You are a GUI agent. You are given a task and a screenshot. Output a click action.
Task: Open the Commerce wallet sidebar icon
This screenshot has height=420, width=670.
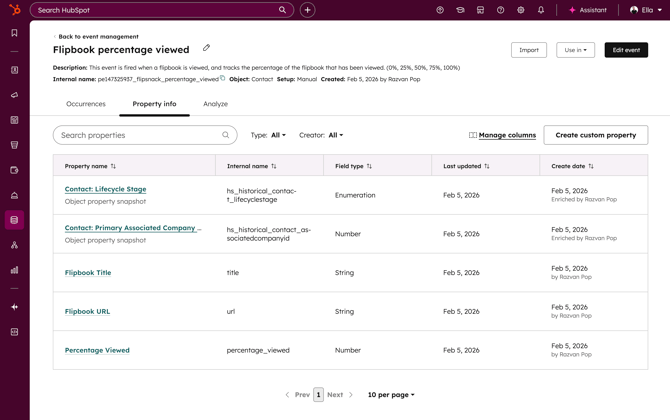pos(15,170)
